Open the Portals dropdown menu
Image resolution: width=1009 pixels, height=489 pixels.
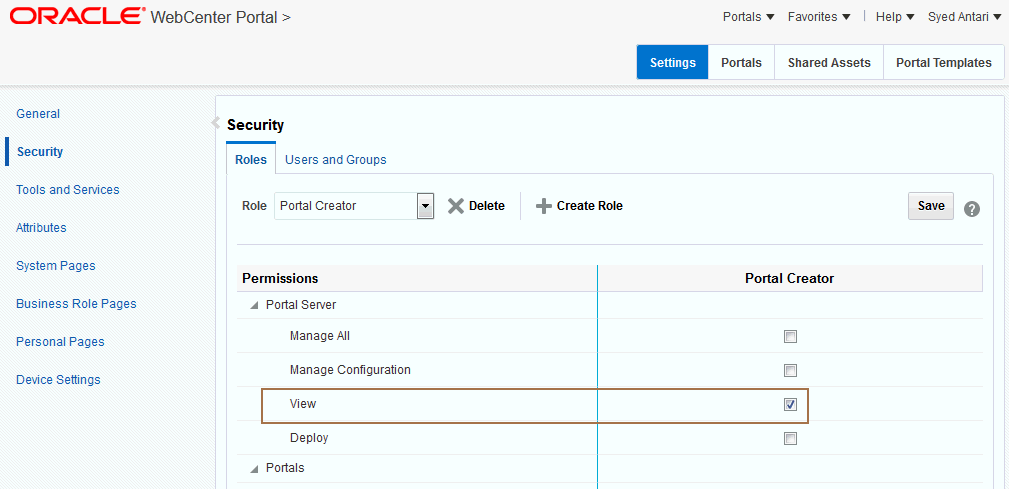[x=748, y=17]
